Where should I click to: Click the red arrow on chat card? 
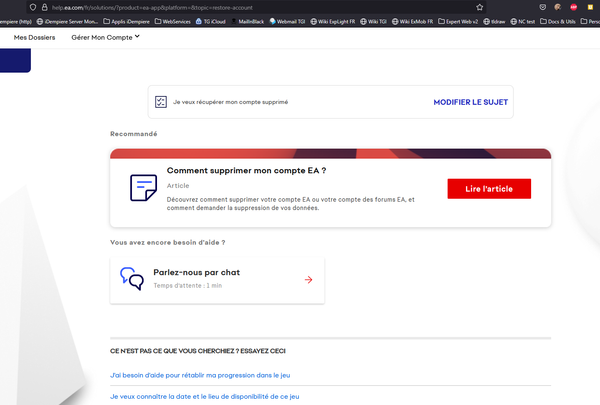coord(308,280)
